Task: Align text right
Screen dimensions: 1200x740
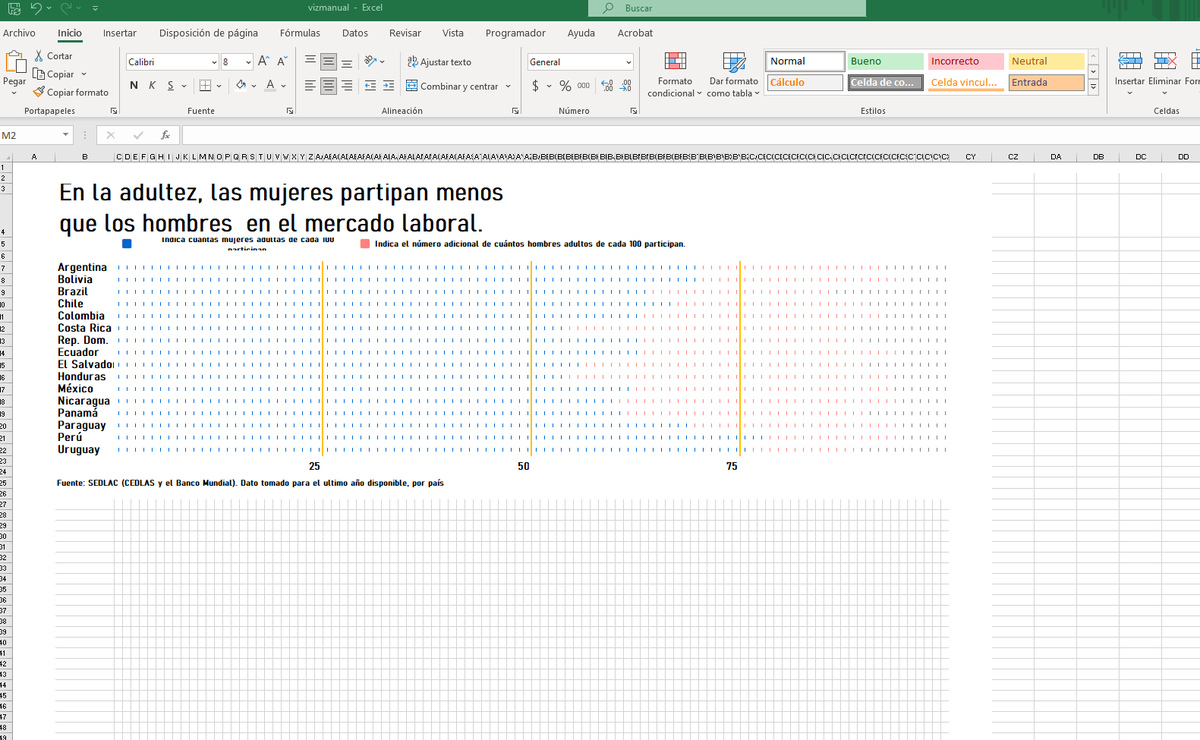Action: [347, 86]
